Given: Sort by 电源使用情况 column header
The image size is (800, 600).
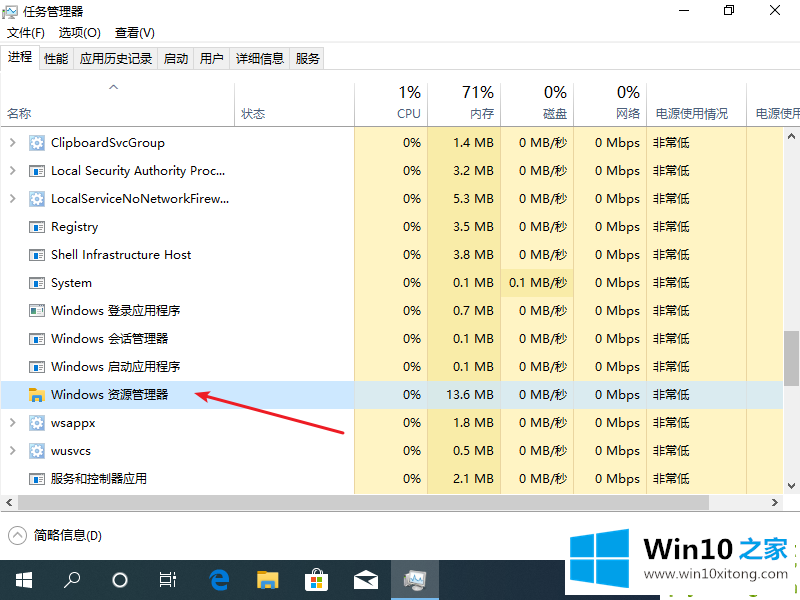Looking at the screenshot, I should pyautogui.click(x=696, y=105).
